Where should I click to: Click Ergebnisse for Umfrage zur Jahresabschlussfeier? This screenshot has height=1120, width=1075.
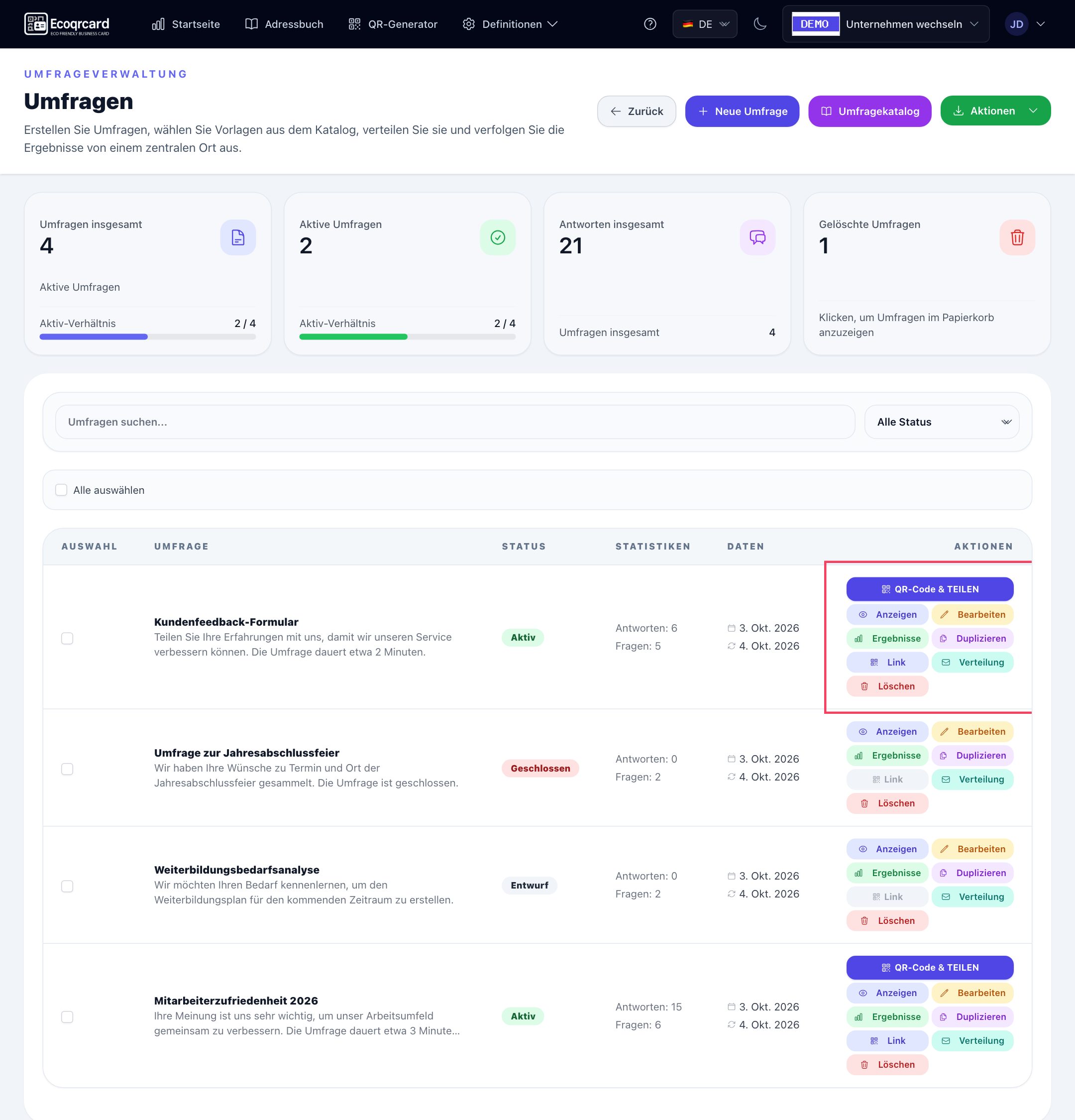point(887,756)
